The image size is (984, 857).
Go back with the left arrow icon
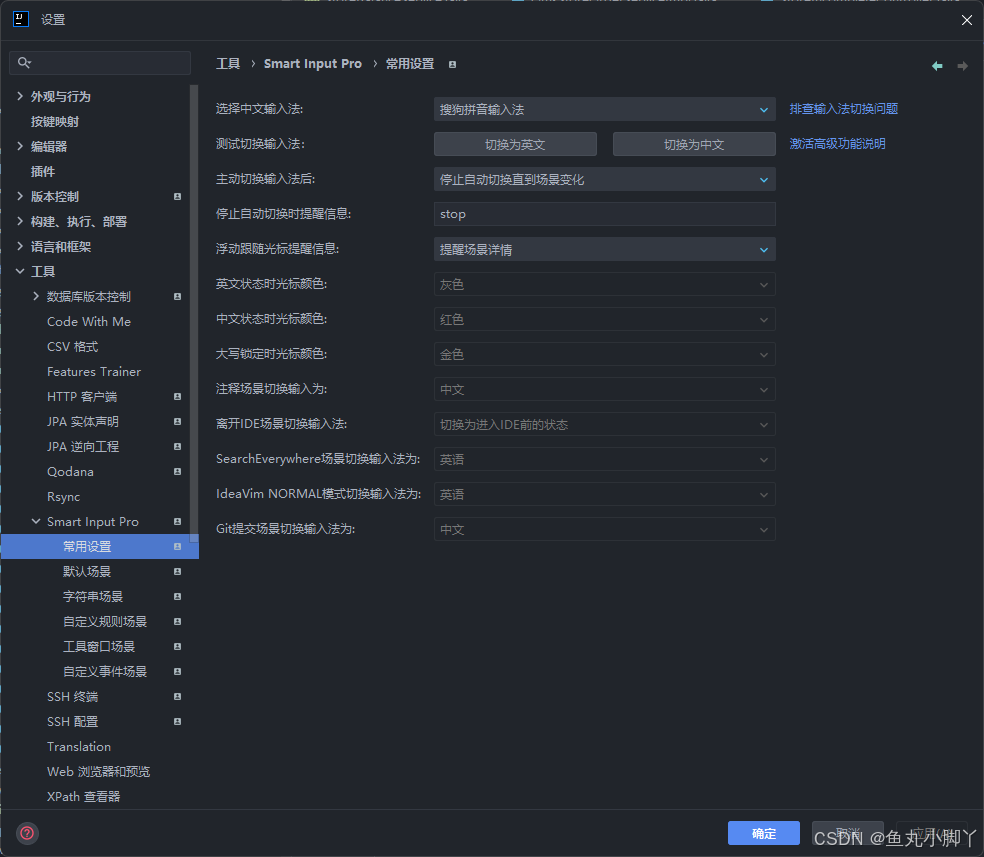pos(937,66)
